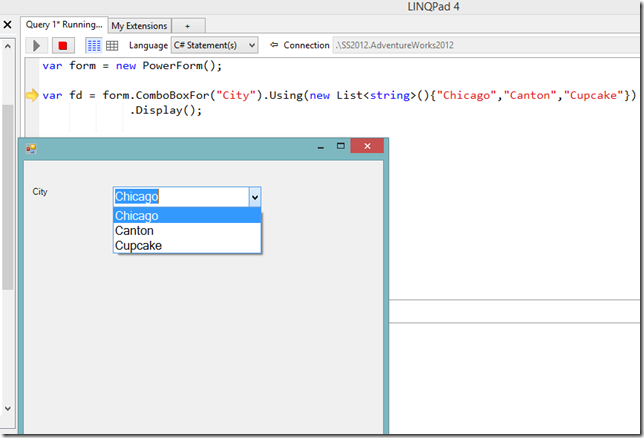Click the Connection label
This screenshot has height=438, width=644.
(306, 45)
